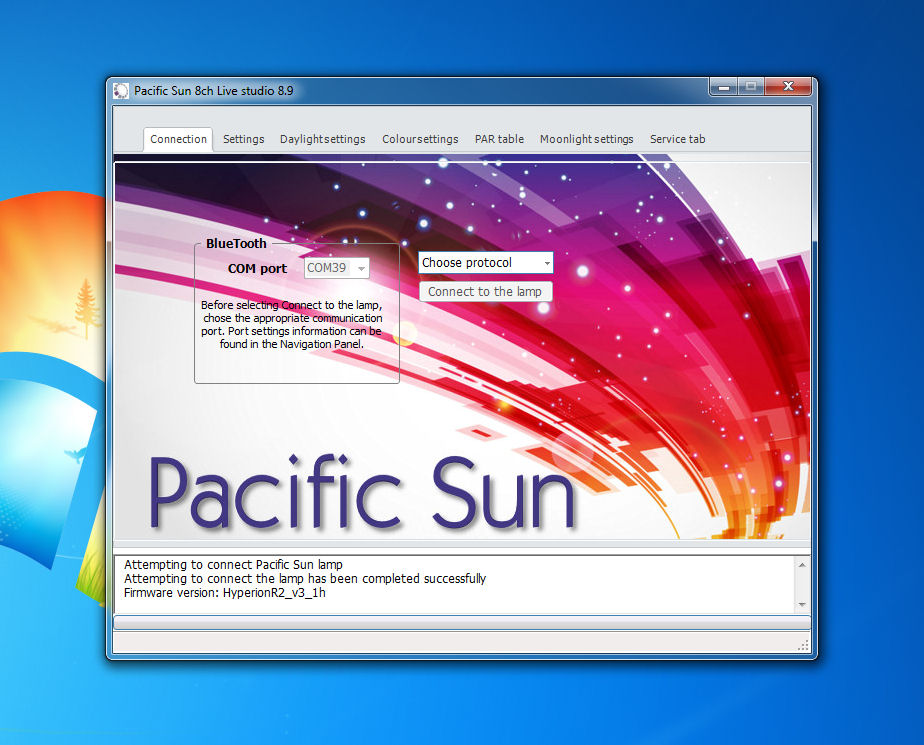This screenshot has height=745, width=924.
Task: Click the port settings instruction text
Action: tap(292, 325)
